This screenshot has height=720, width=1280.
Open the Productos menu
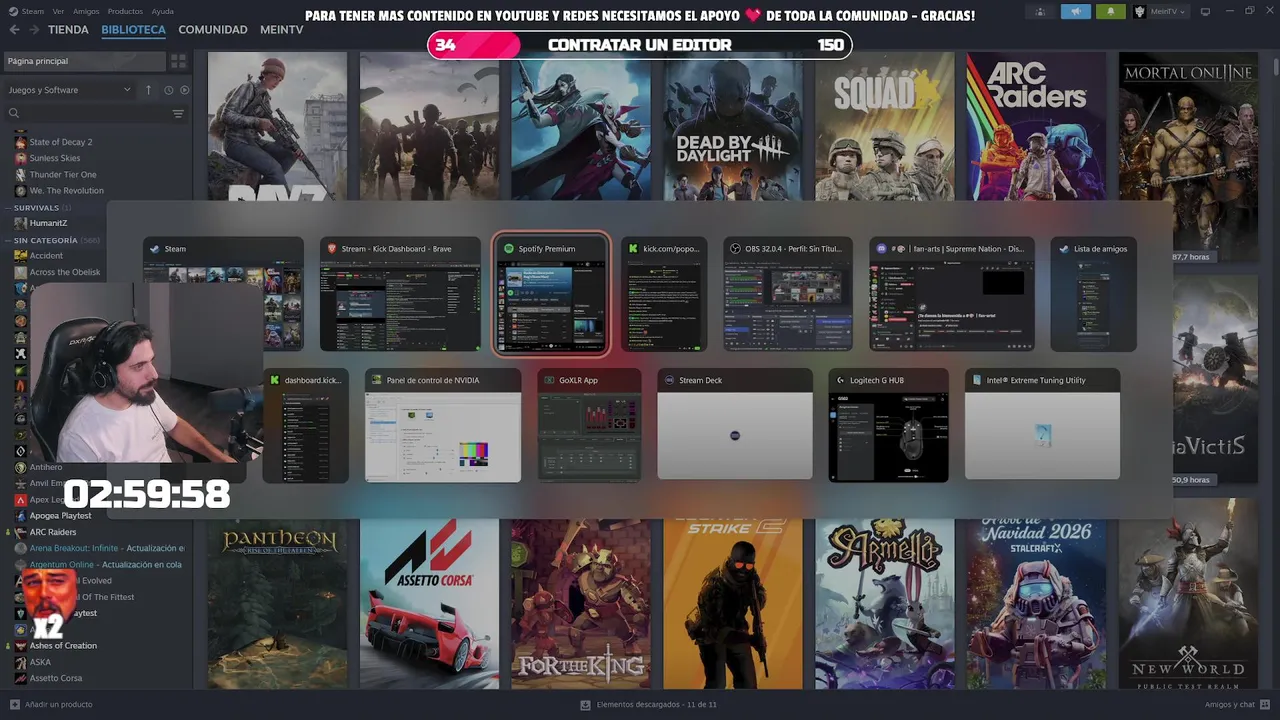point(125,11)
